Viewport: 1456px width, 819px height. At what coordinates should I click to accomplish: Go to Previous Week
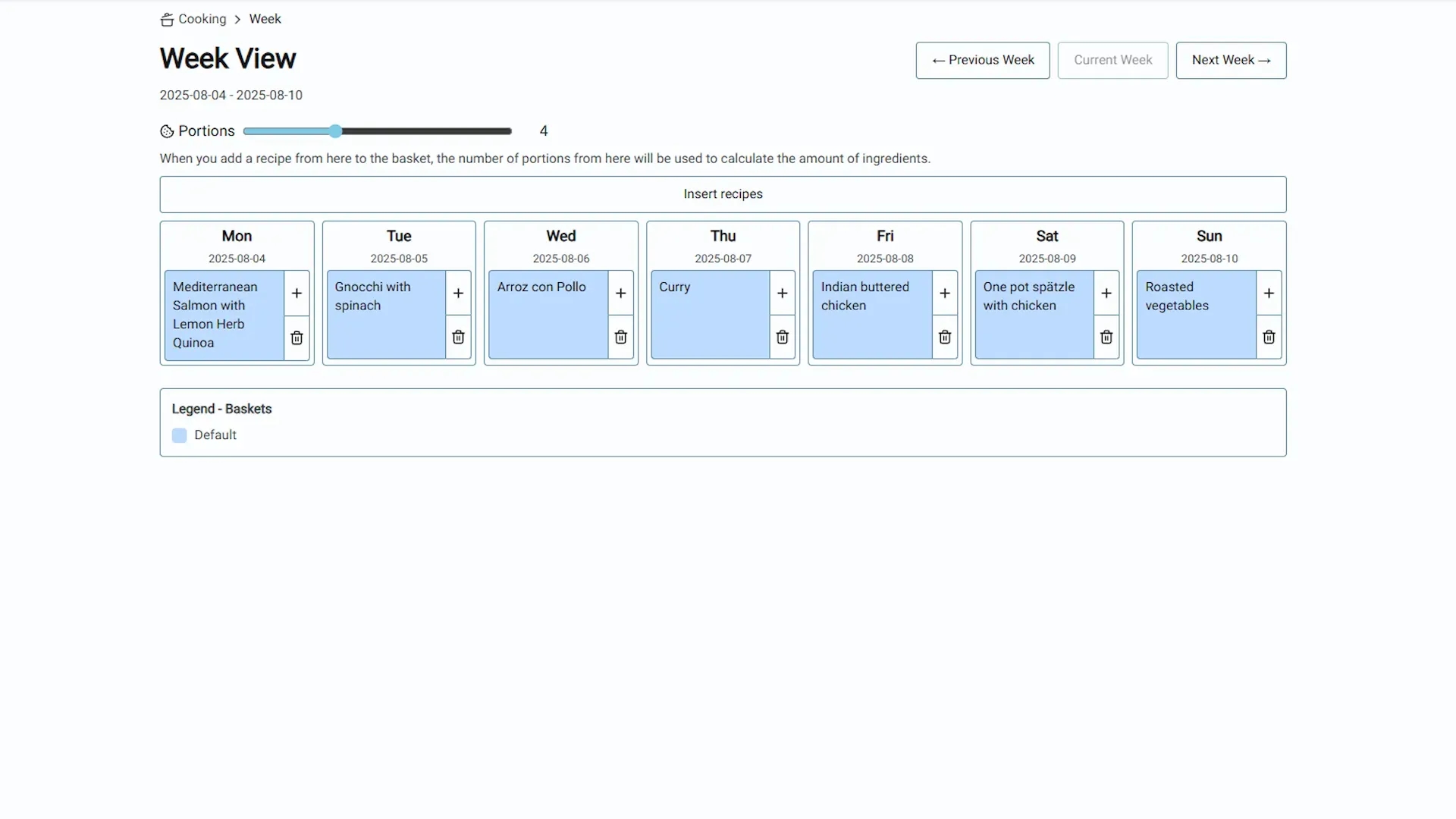pos(982,60)
